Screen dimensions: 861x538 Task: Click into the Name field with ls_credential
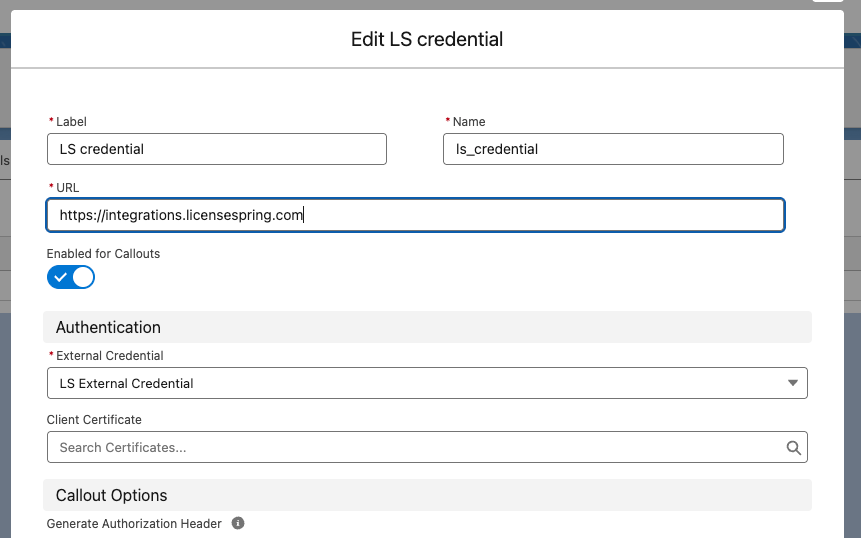[x=612, y=149]
